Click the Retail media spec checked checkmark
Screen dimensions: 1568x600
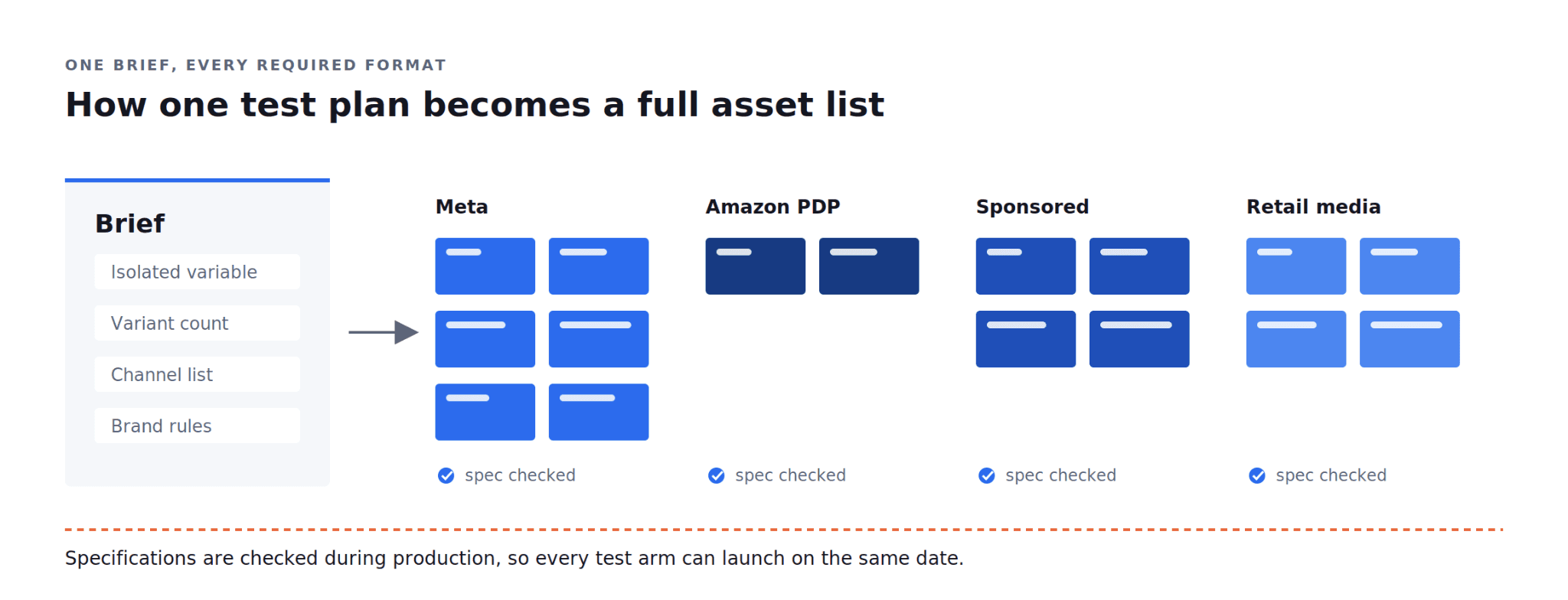[x=1257, y=476]
